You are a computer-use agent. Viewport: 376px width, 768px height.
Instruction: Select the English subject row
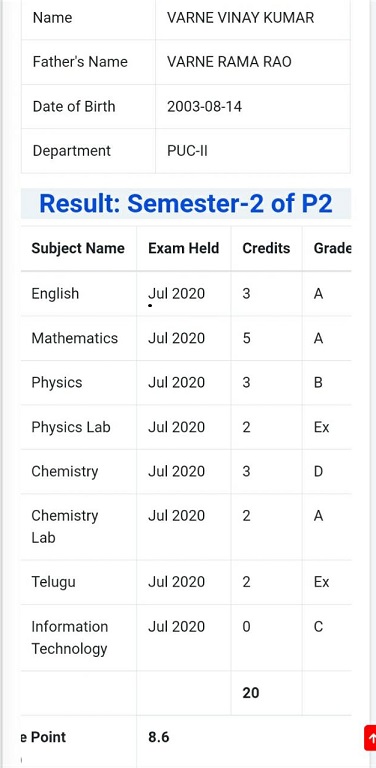[x=186, y=293]
